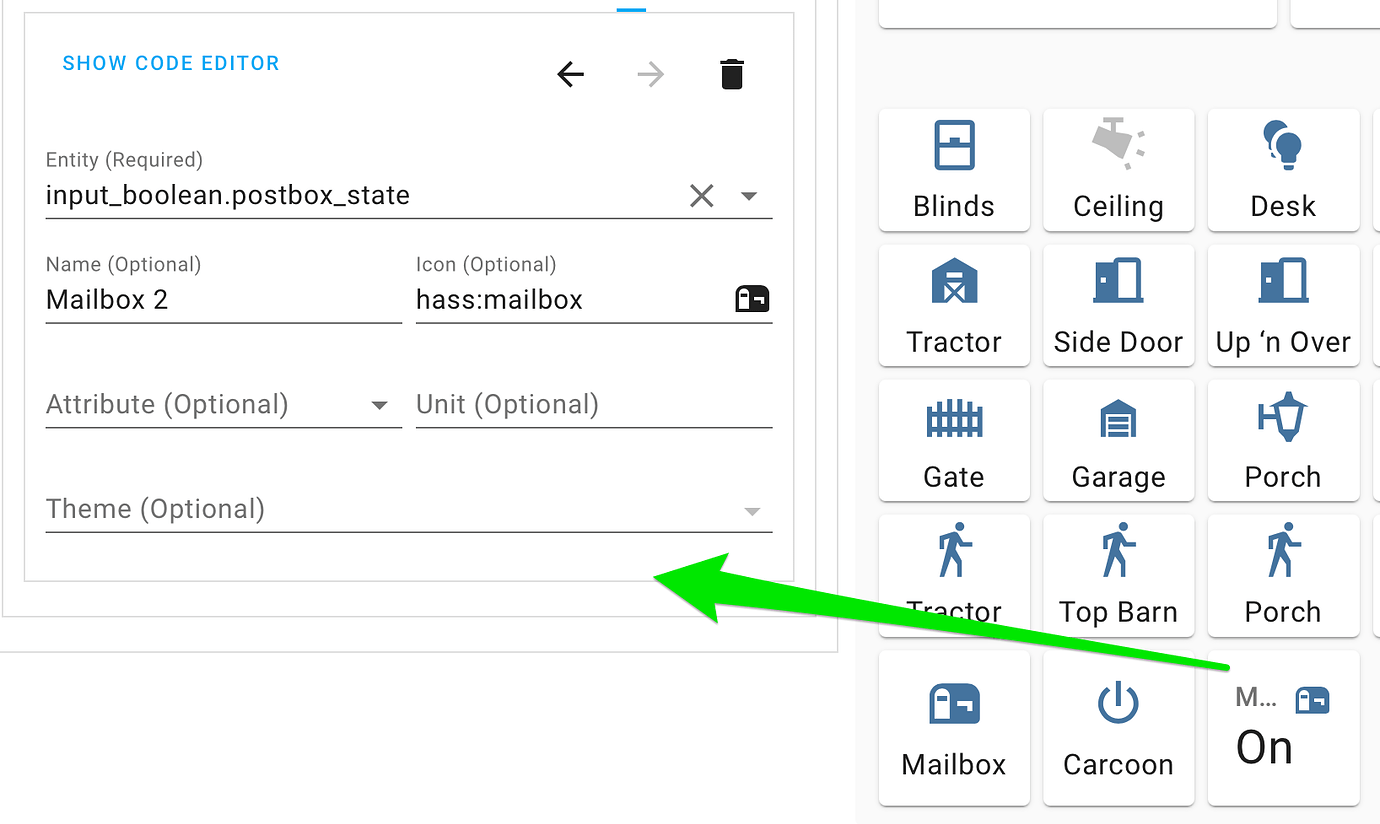Image resolution: width=1380 pixels, height=824 pixels.
Task: Select the Blinds card icon
Action: click(953, 145)
